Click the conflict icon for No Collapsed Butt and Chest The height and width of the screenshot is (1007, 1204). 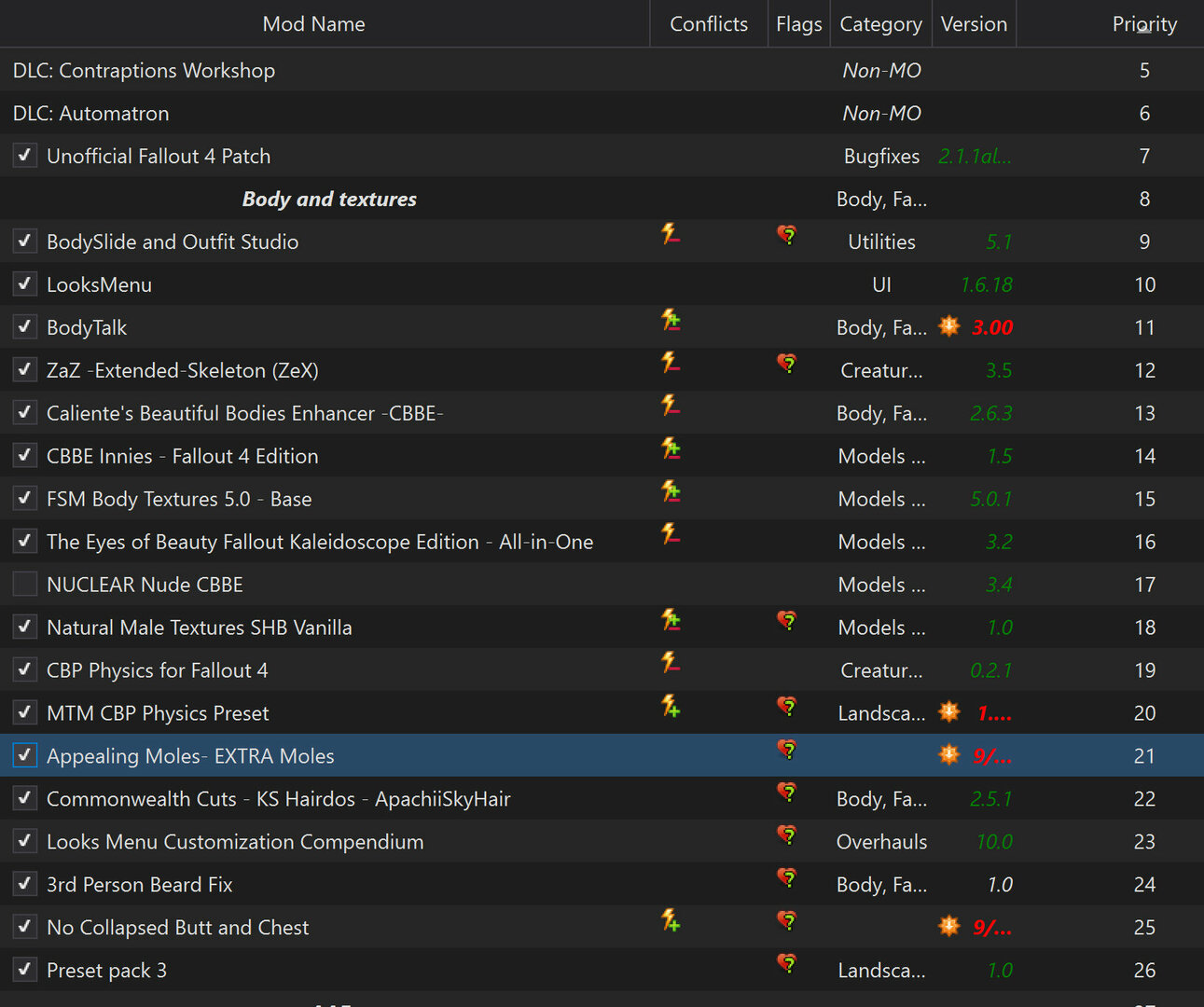(671, 920)
